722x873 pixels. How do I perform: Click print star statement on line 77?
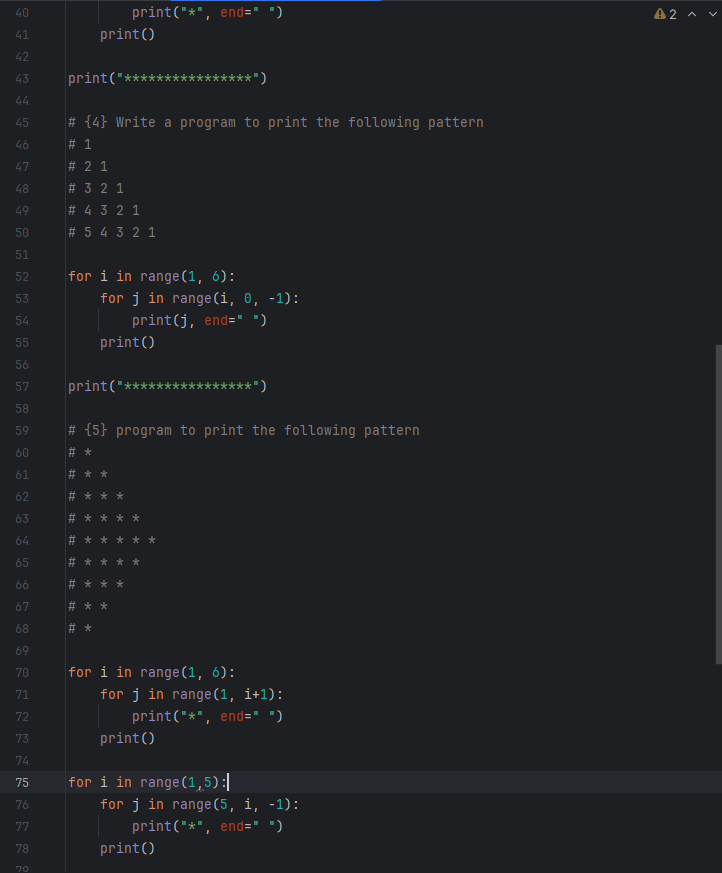[x=207, y=826]
